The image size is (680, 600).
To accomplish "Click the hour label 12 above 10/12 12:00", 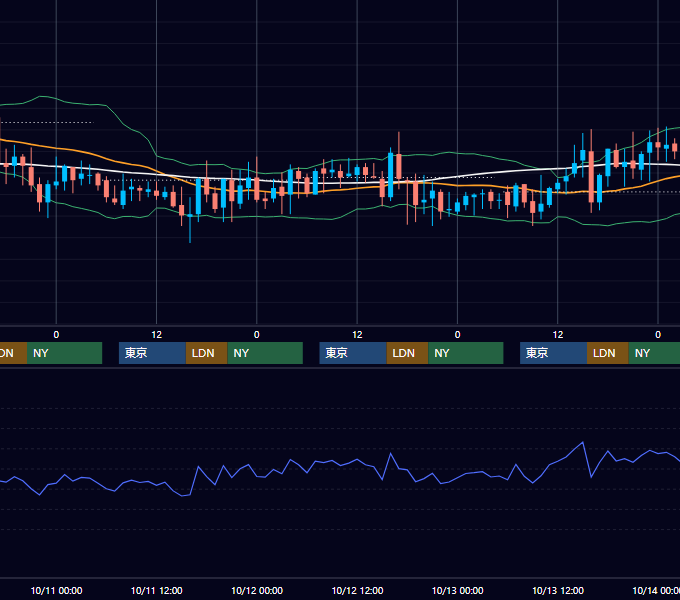I will [x=357, y=335].
